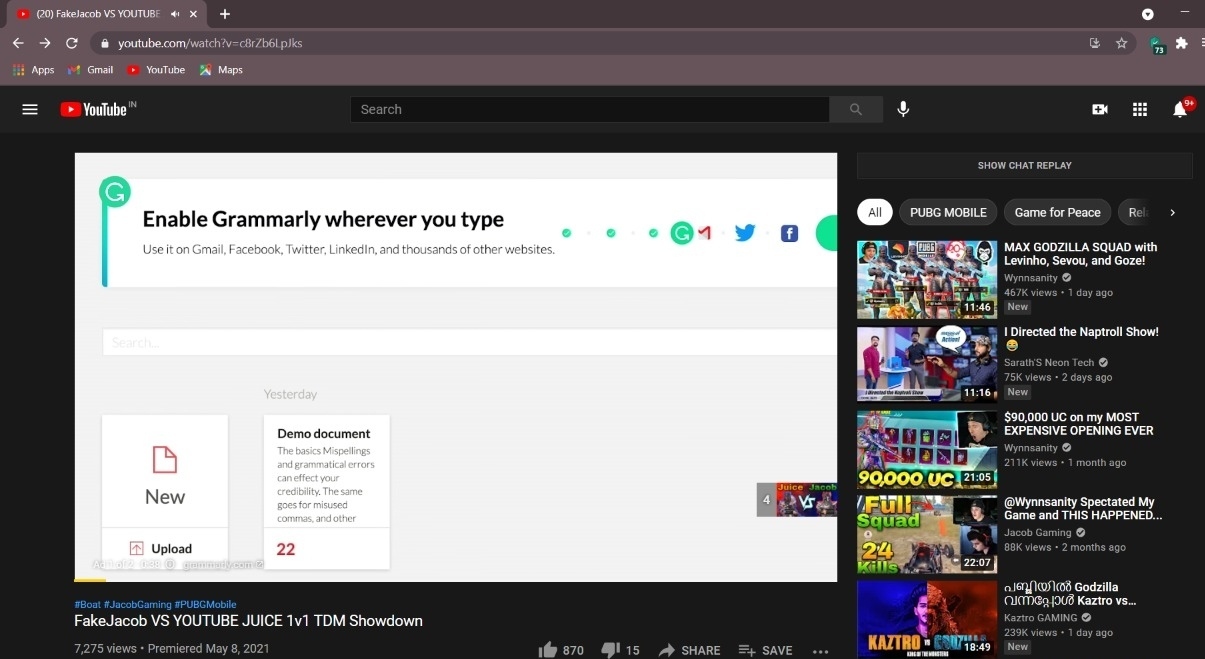
Task: Open the YouTube hamburger guide menu
Action: [30, 109]
